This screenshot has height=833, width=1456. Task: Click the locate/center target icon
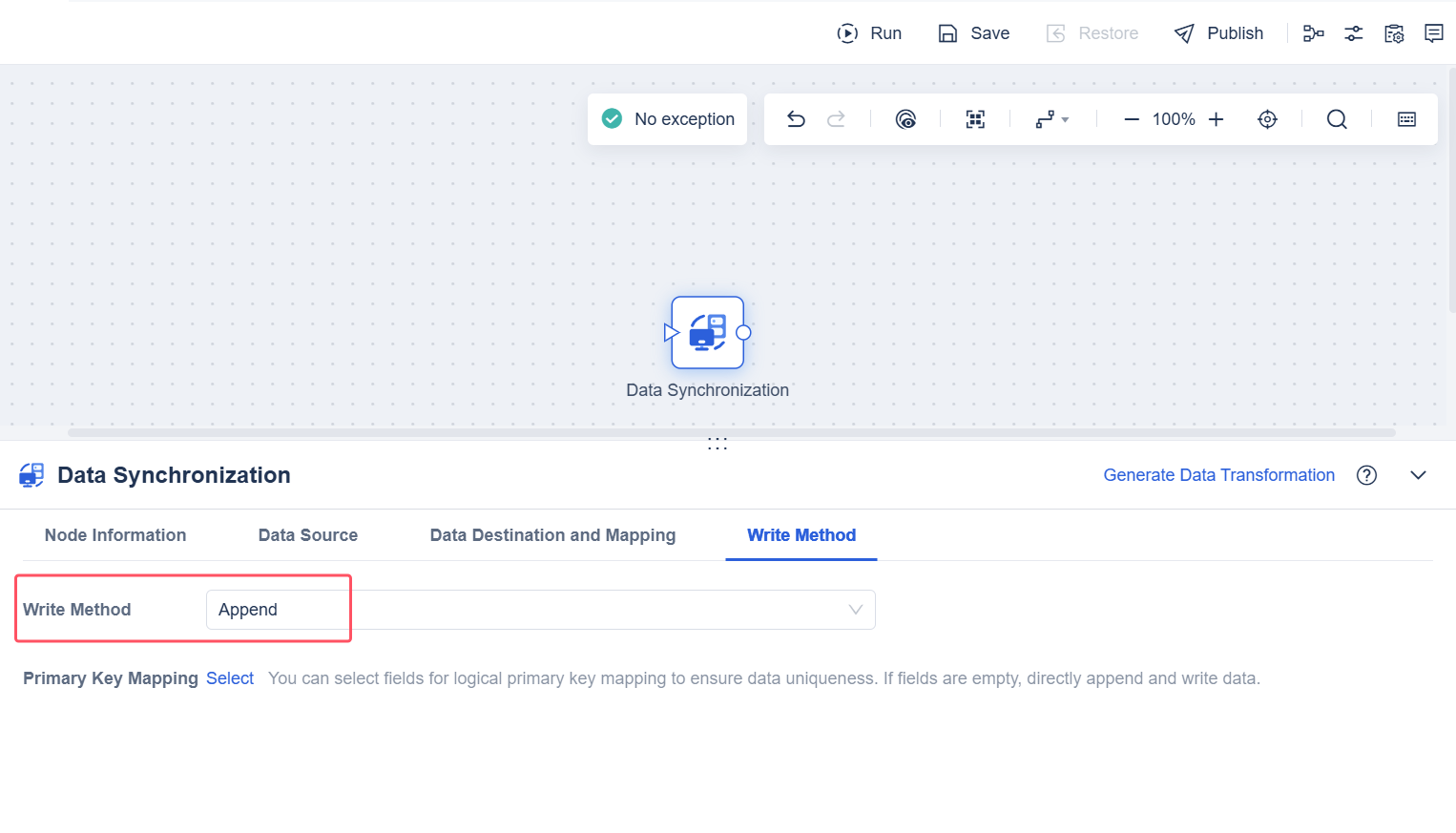[1267, 119]
